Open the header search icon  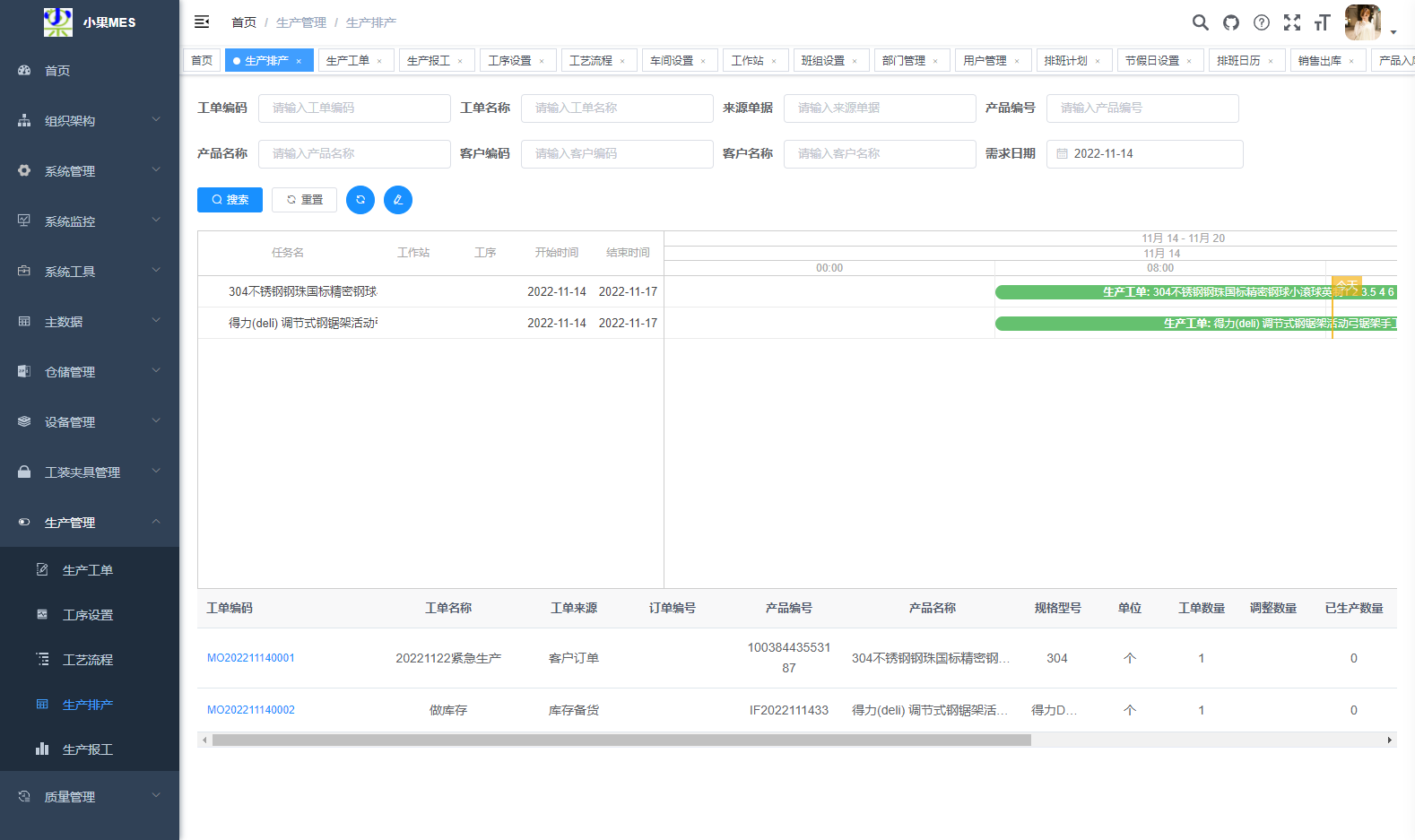coord(1200,22)
